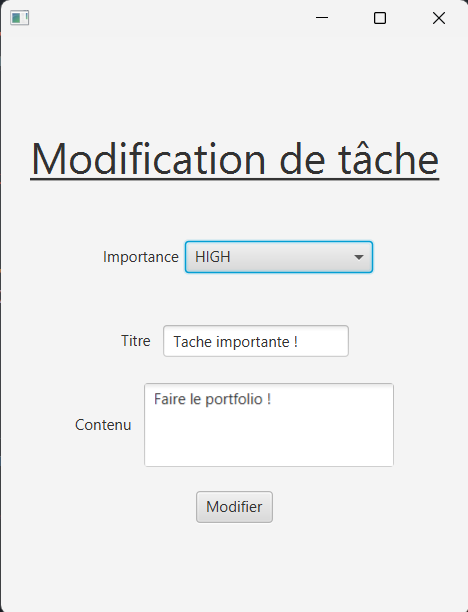Focus the Titre text field
This screenshot has height=612, width=468.
tap(256, 341)
